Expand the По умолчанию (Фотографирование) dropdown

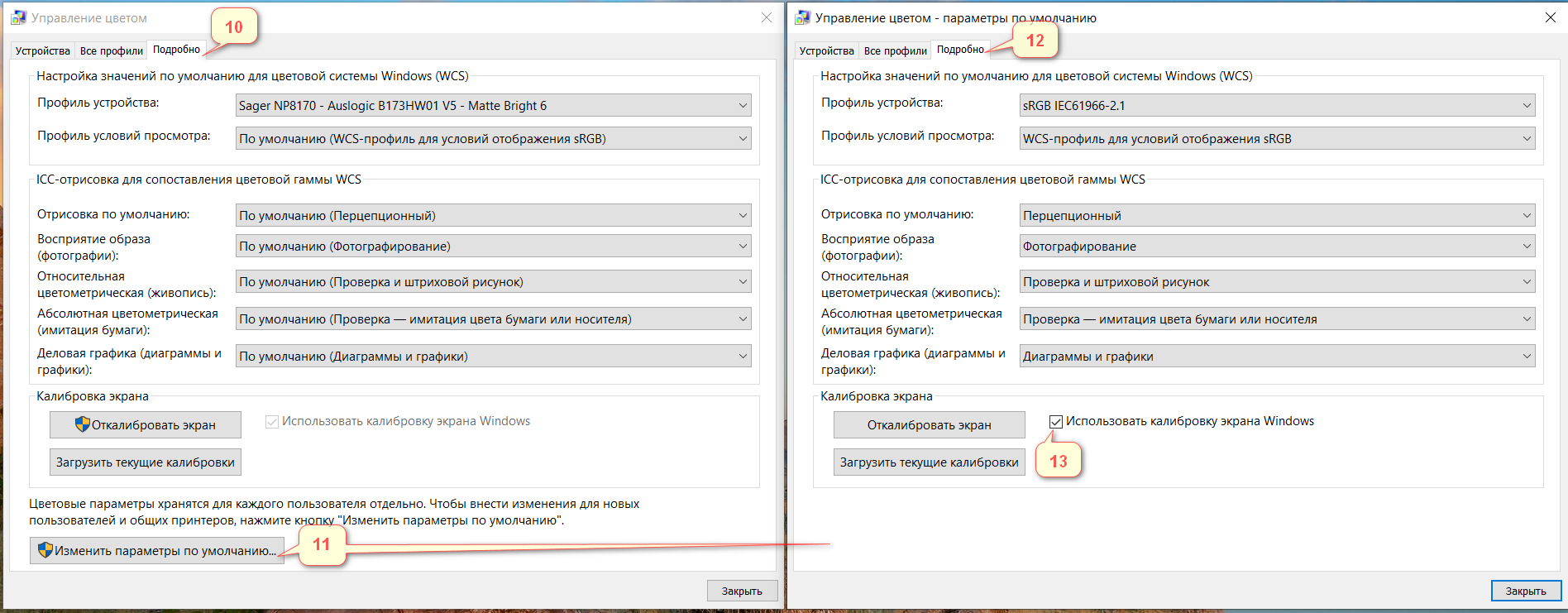493,246
